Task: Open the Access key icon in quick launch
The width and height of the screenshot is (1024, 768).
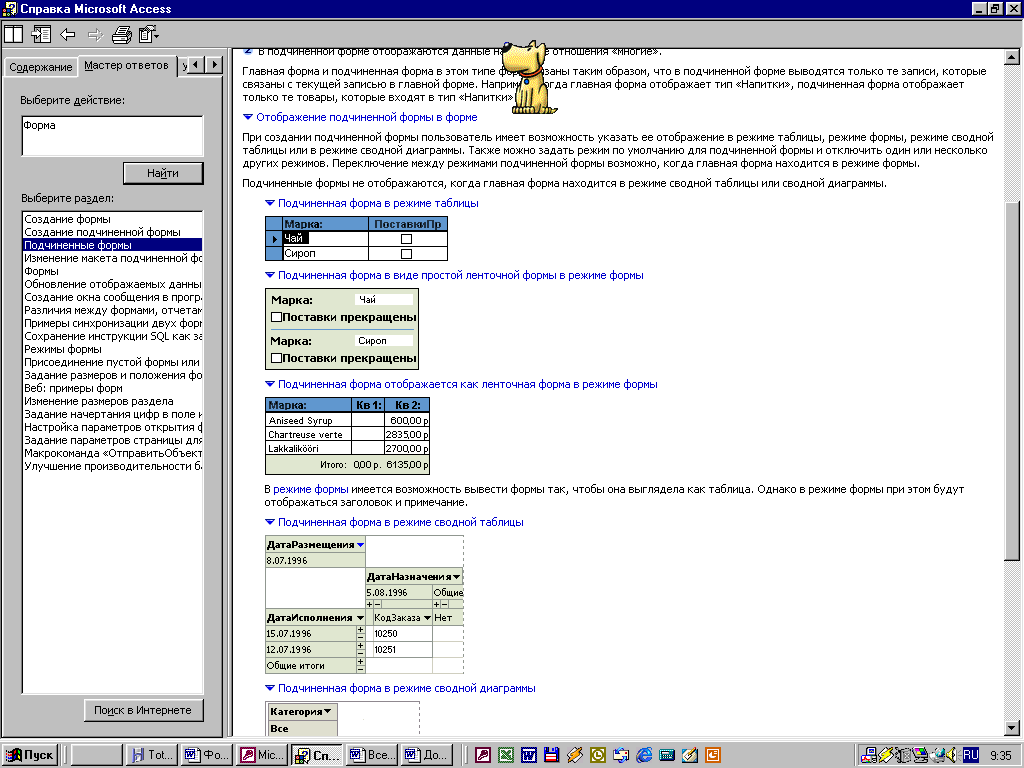Action: pyautogui.click(x=483, y=755)
